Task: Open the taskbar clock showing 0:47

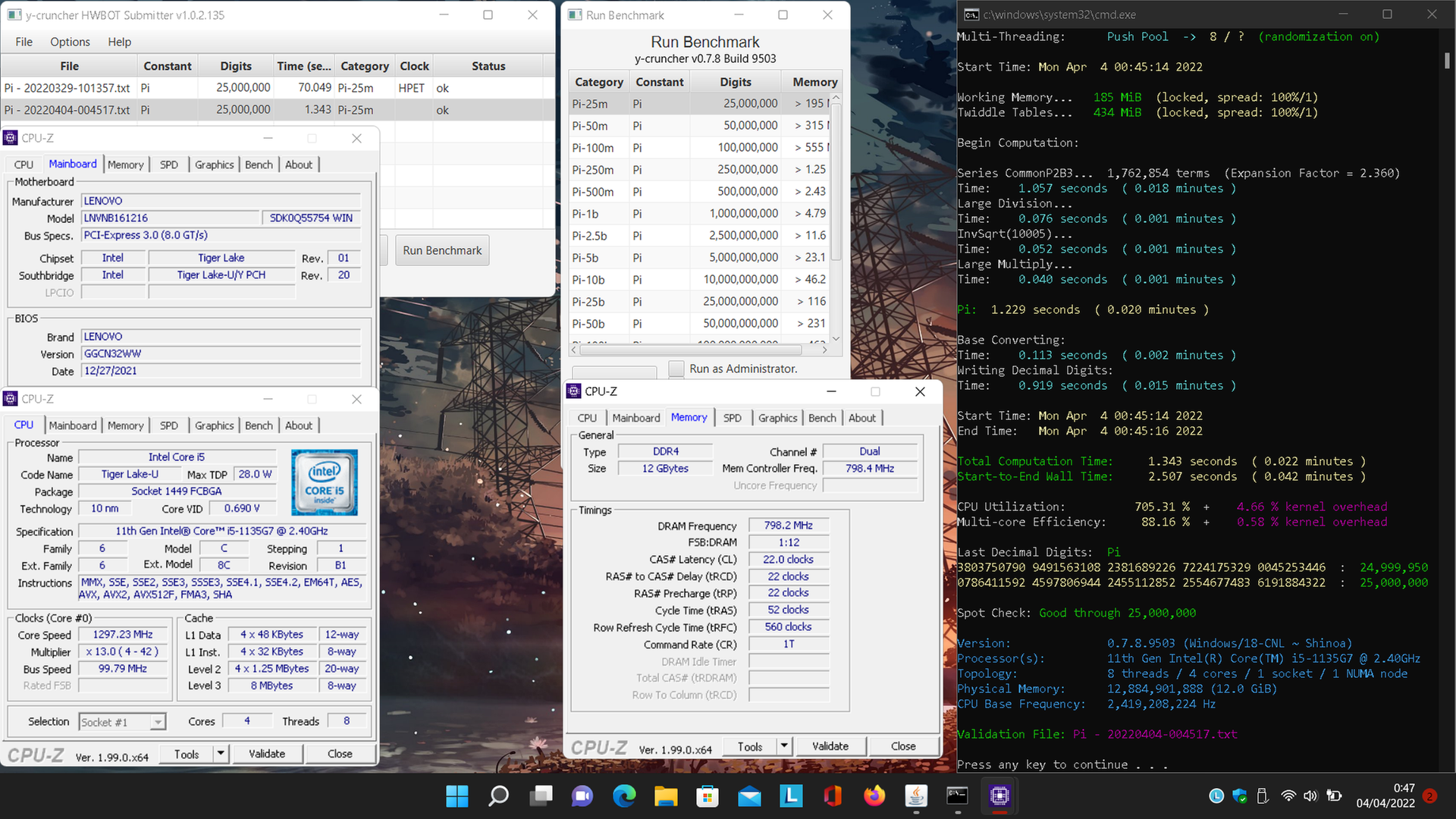Action: pos(1385,795)
